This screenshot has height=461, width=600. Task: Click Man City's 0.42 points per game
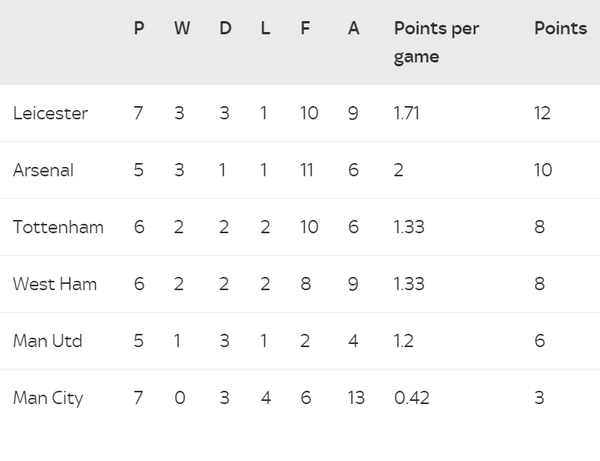[412, 398]
